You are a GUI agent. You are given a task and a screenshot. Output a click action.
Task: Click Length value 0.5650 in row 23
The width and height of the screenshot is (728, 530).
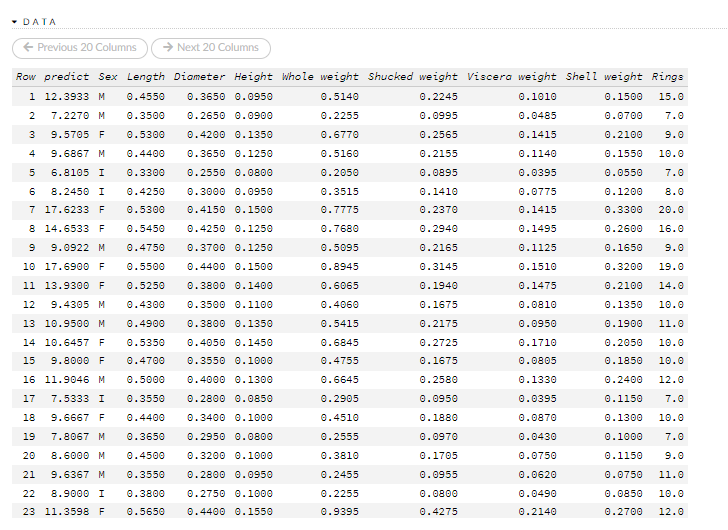[x=146, y=512]
